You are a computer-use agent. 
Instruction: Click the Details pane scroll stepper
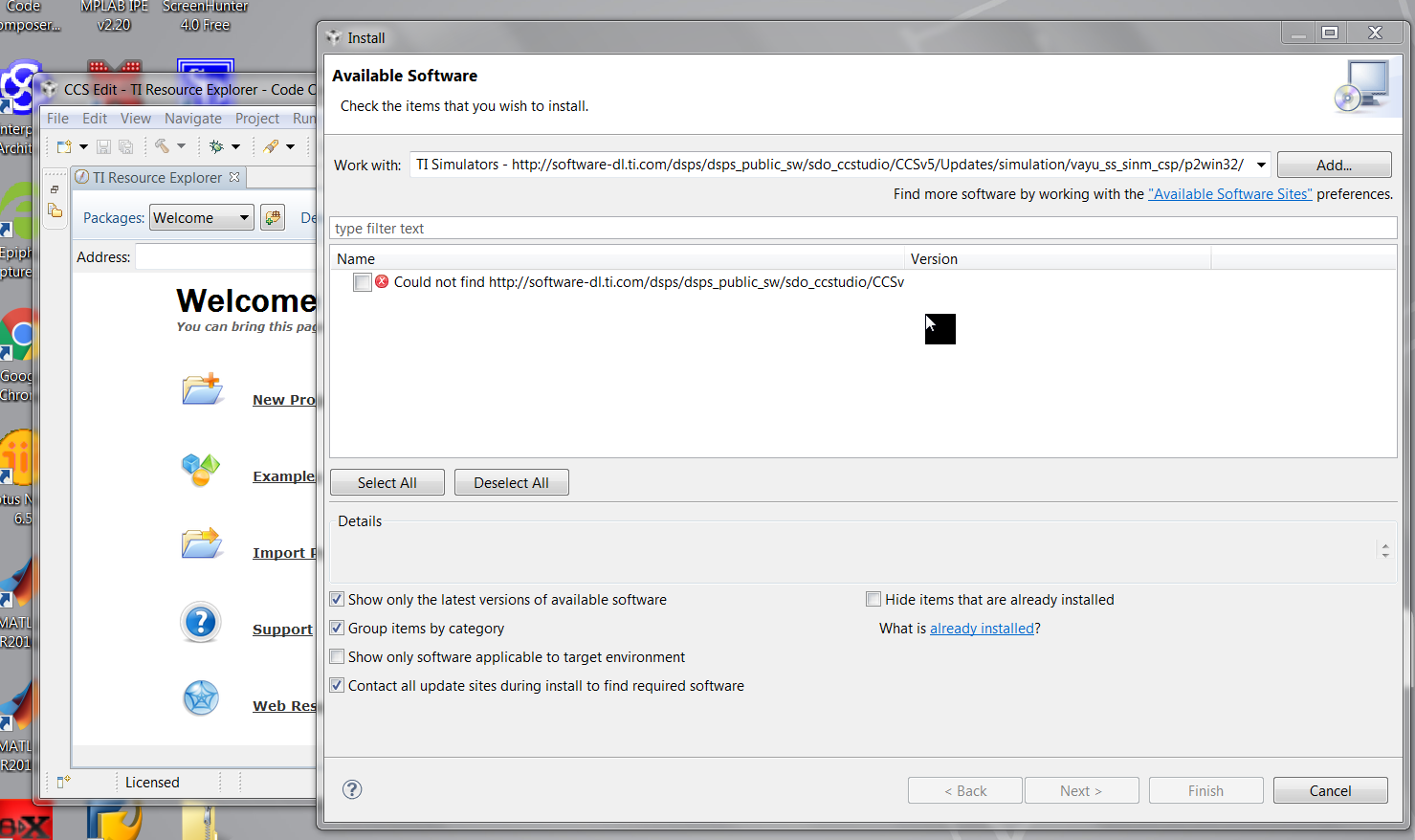tap(1384, 550)
